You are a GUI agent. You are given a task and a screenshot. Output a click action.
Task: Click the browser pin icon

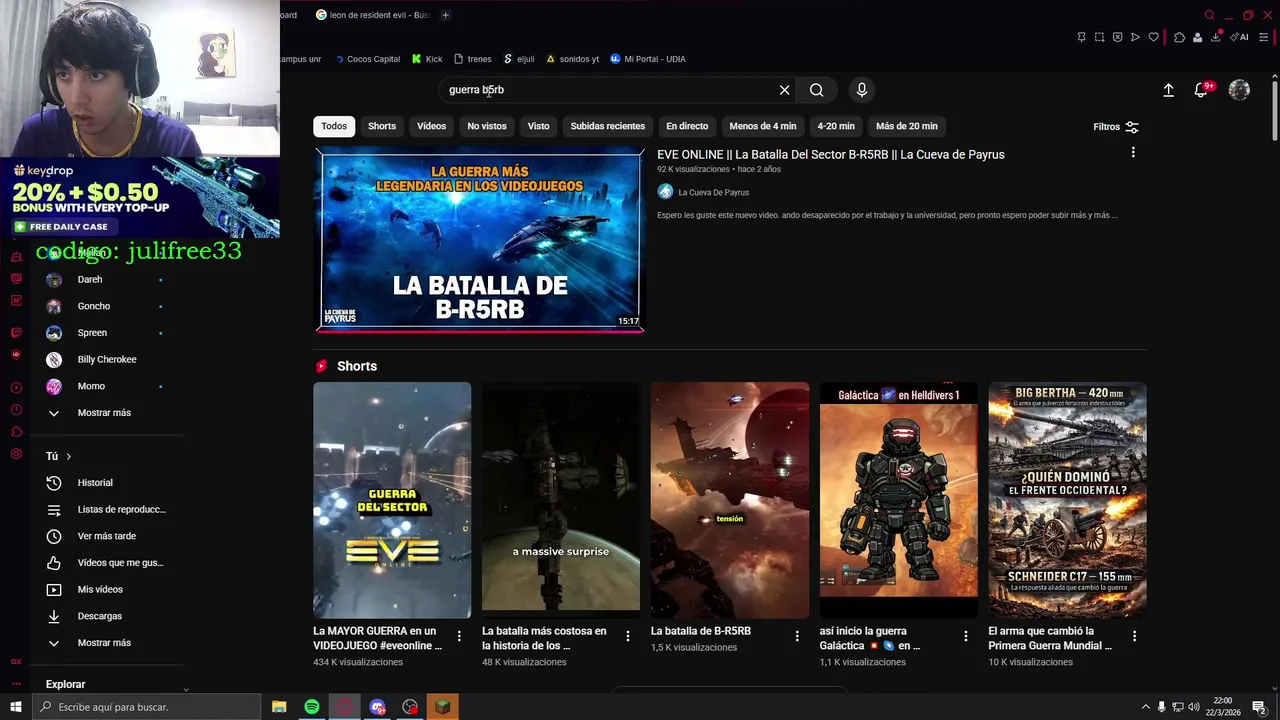pyautogui.click(x=1081, y=37)
